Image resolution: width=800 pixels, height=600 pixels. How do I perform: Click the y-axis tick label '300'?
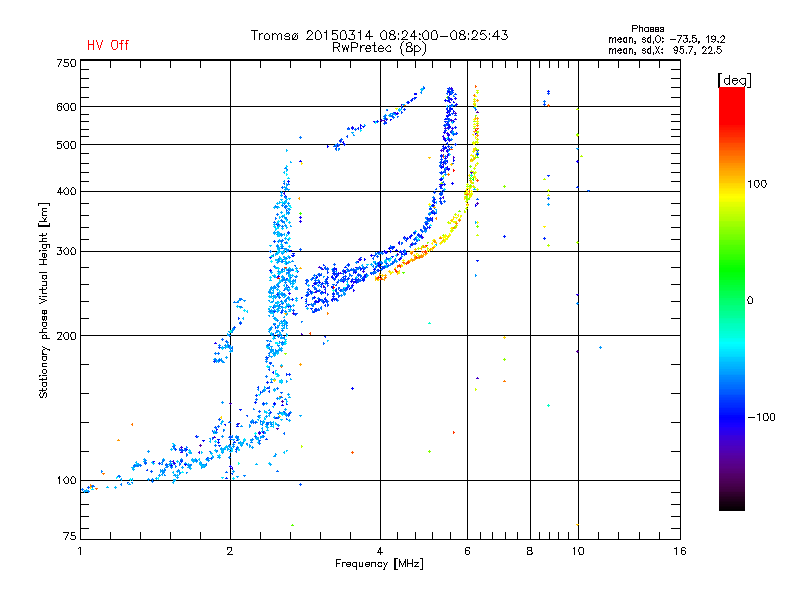click(x=66, y=252)
